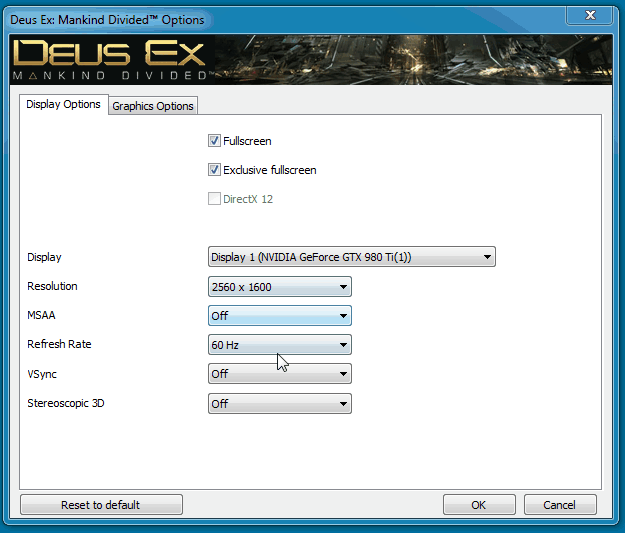Click the Cancel button

(560, 505)
